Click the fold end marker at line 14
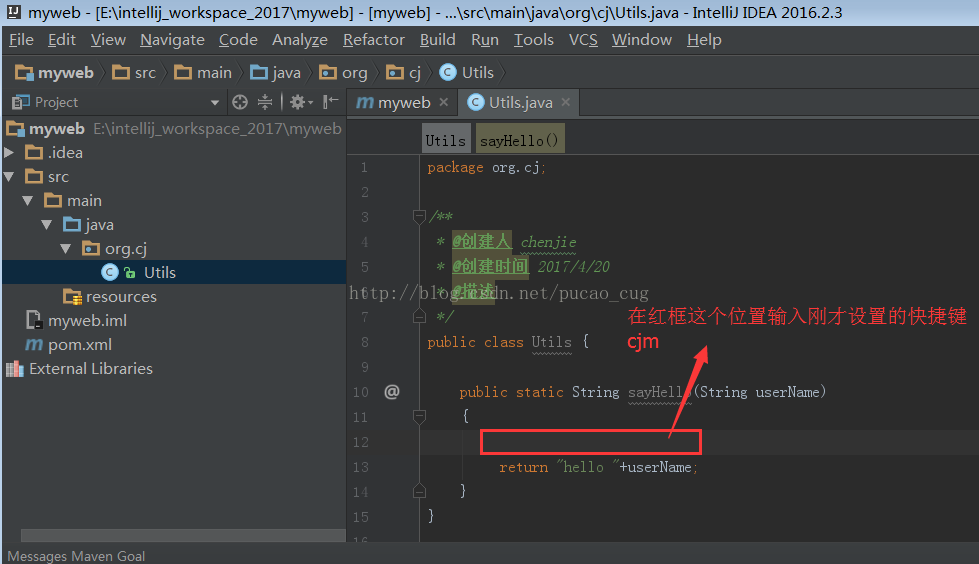 (x=420, y=492)
